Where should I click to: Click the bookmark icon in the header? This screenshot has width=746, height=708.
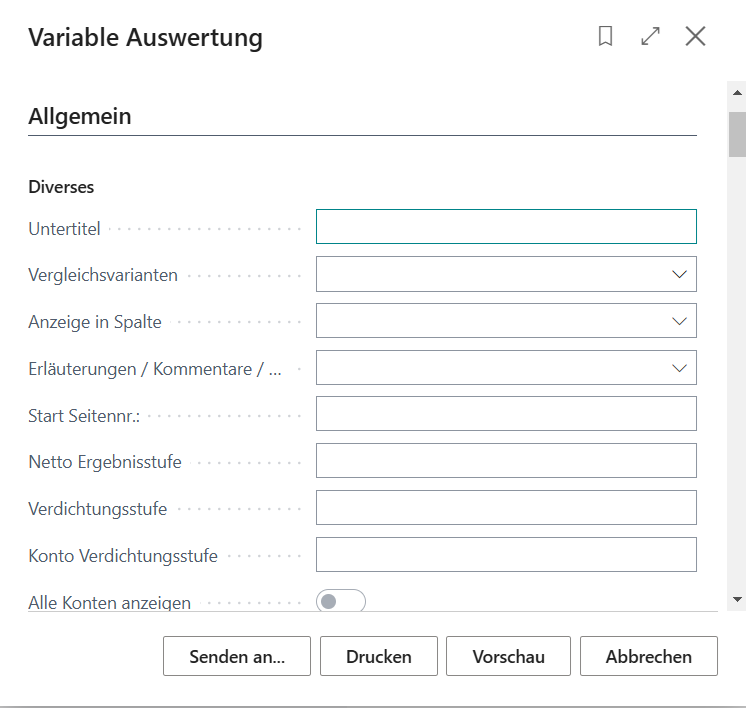click(605, 36)
